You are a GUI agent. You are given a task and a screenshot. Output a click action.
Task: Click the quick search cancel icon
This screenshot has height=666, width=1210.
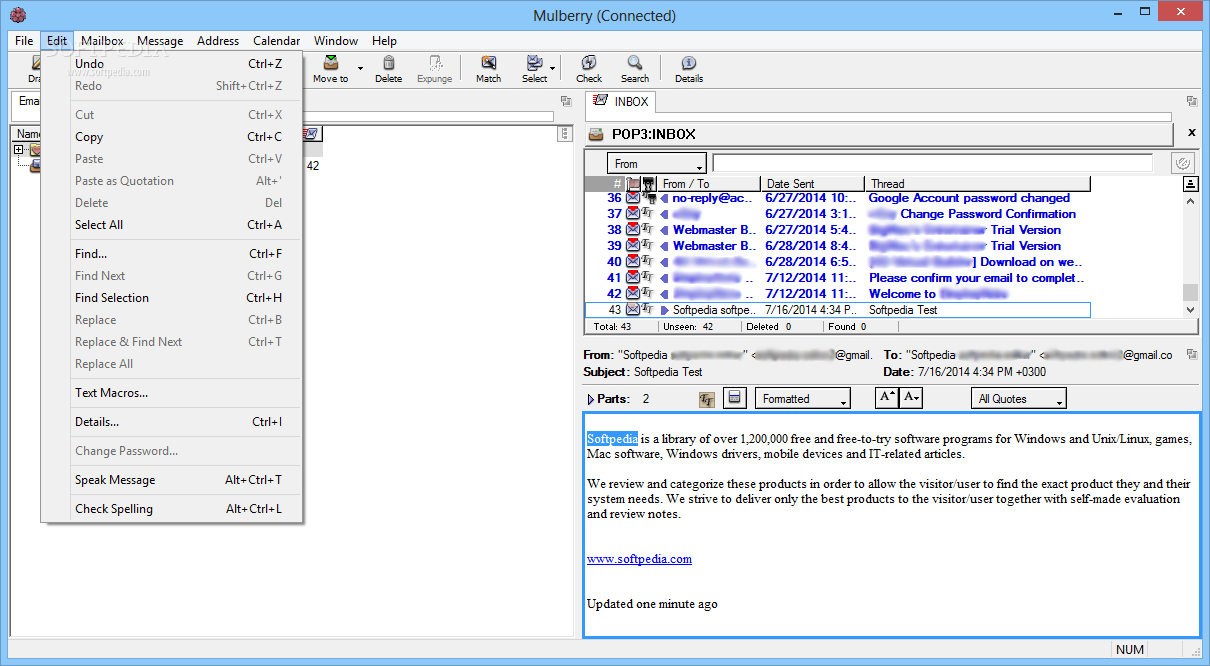pos(1182,163)
